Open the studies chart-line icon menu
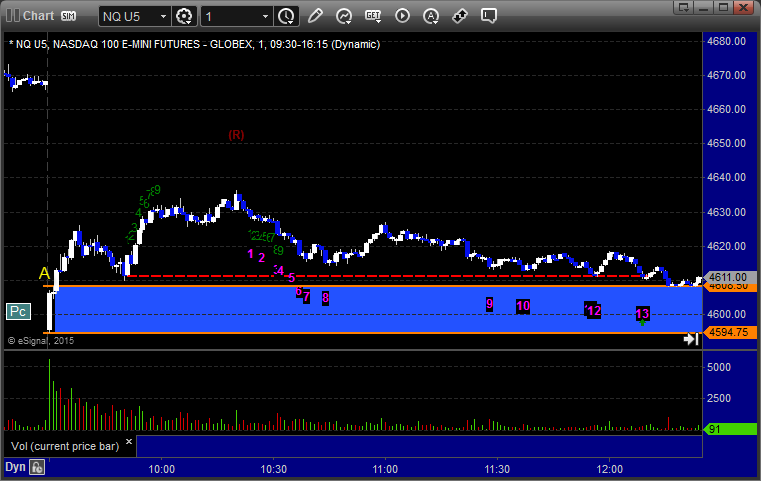The image size is (761, 481). coord(344,16)
